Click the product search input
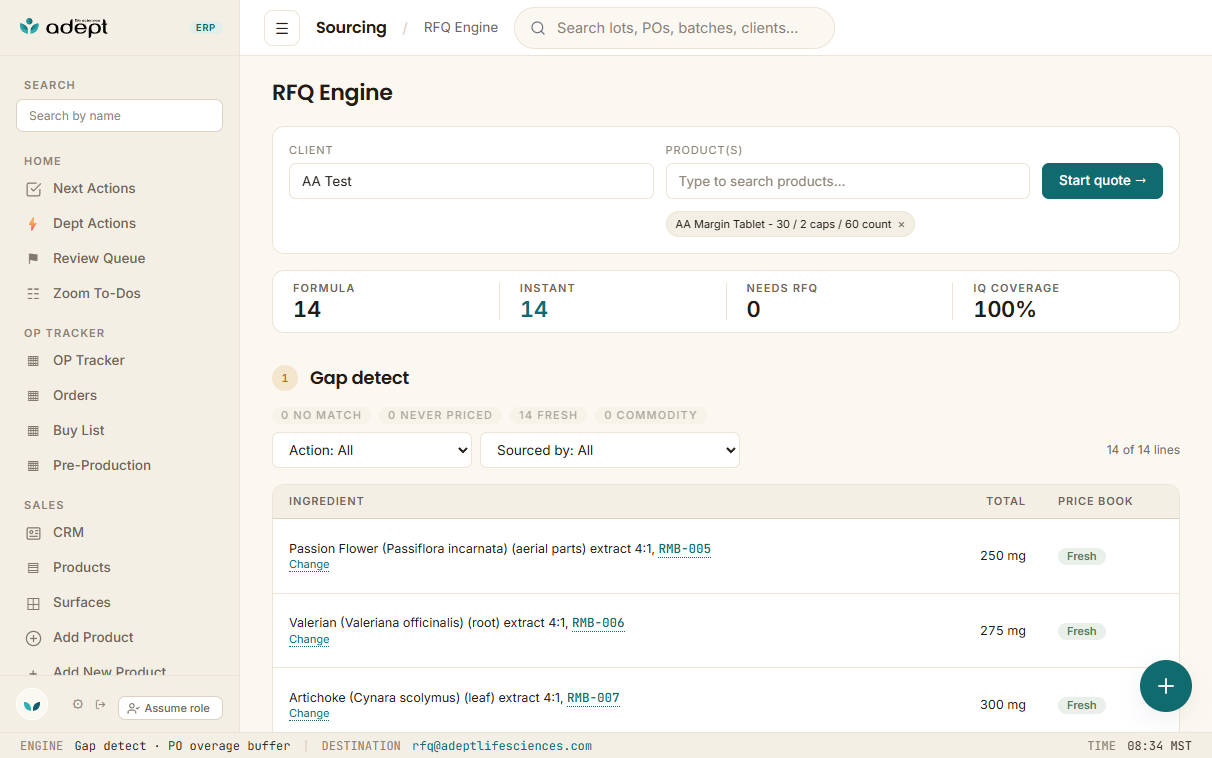Viewport: 1212px width, 758px height. 848,181
